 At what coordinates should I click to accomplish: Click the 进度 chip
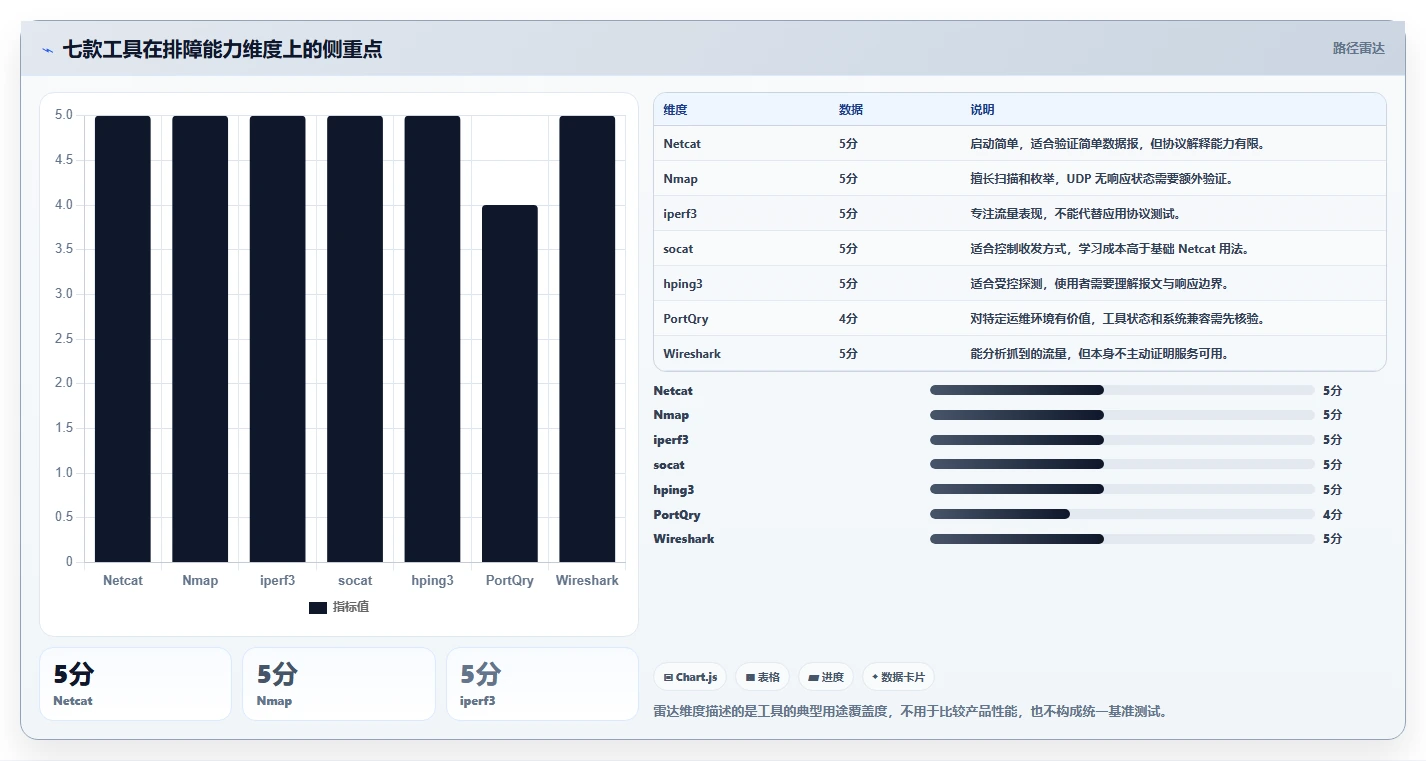[826, 677]
